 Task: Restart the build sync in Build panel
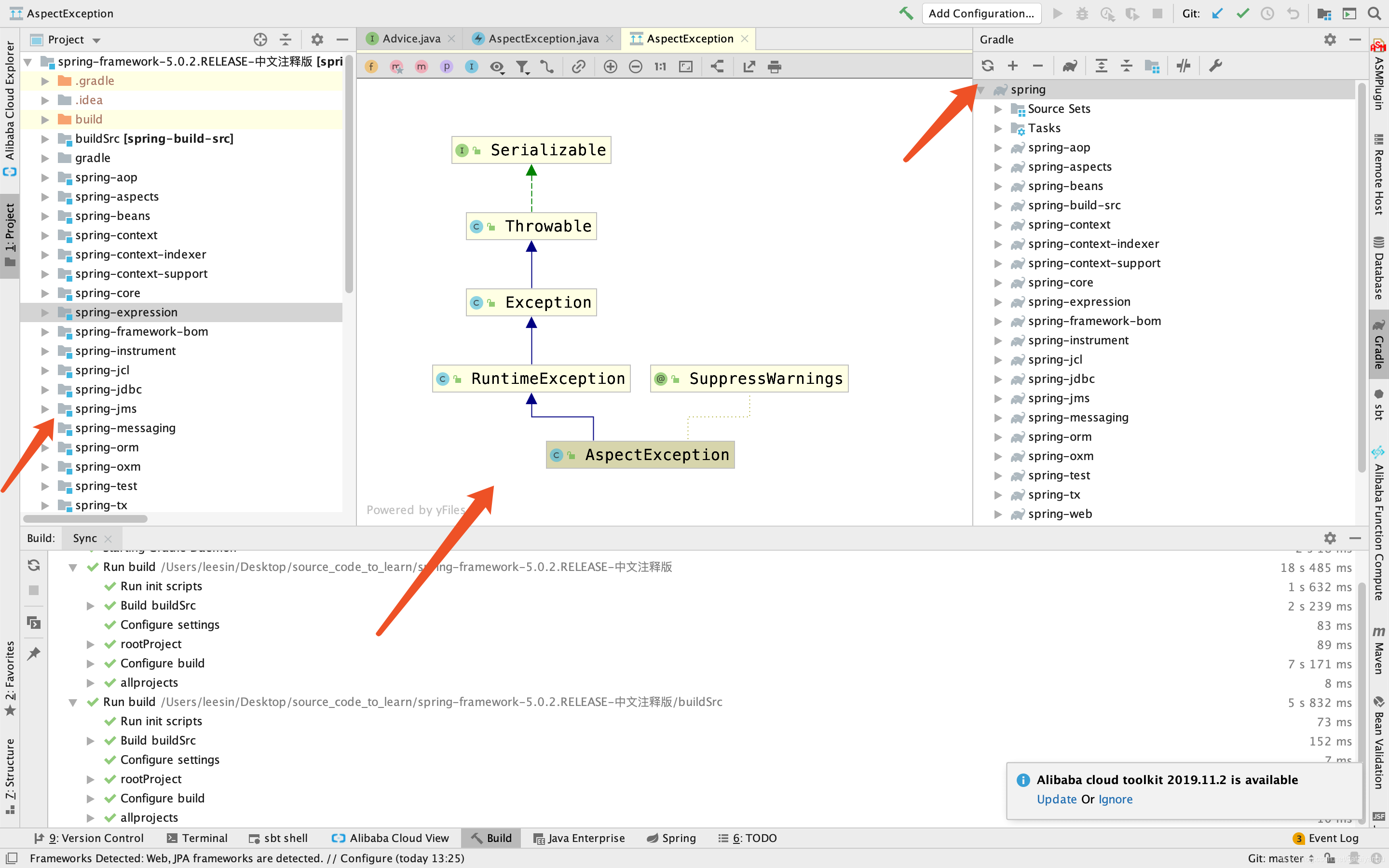tap(34, 565)
